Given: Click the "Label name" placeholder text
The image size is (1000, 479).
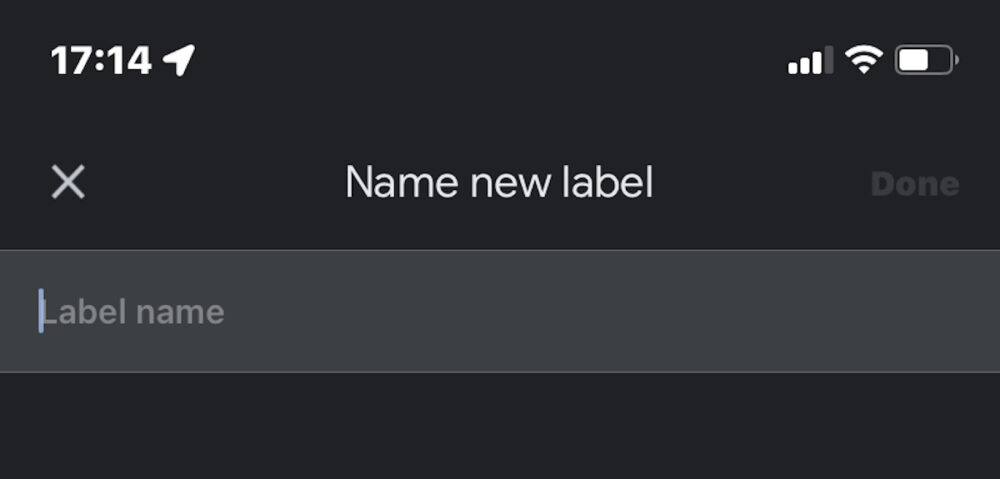Looking at the screenshot, I should coord(132,312).
